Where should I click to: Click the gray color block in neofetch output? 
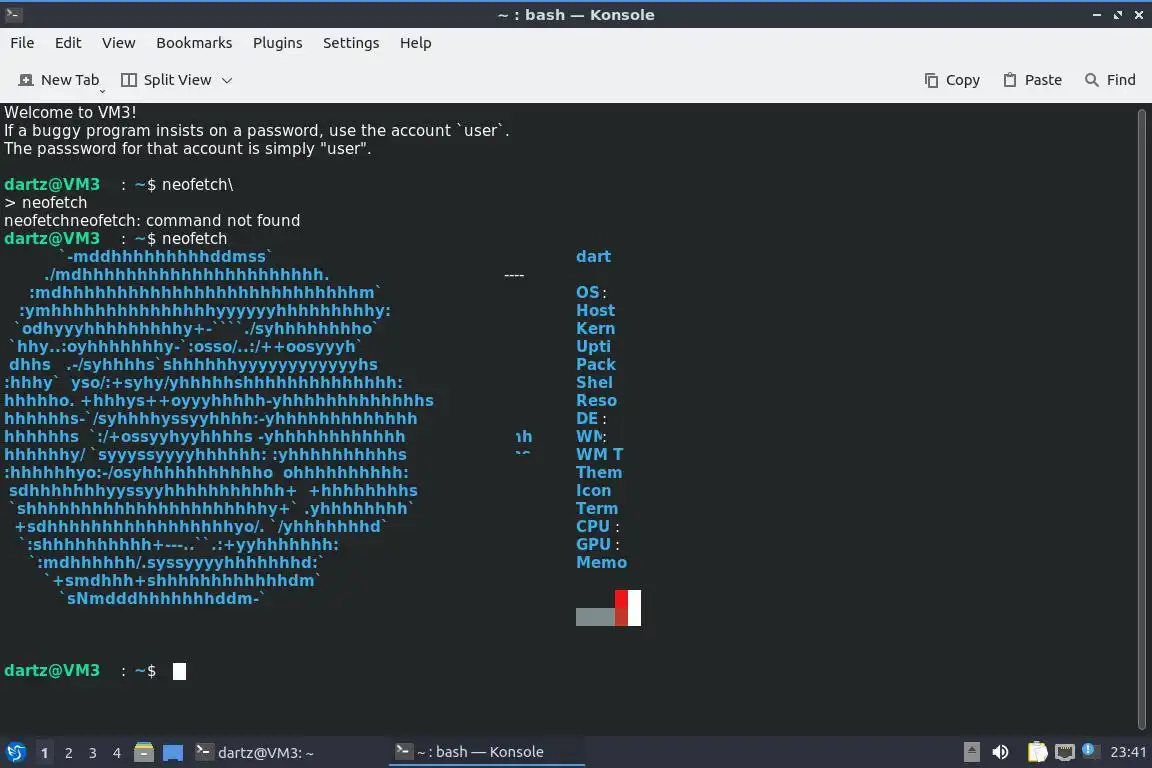pos(595,617)
